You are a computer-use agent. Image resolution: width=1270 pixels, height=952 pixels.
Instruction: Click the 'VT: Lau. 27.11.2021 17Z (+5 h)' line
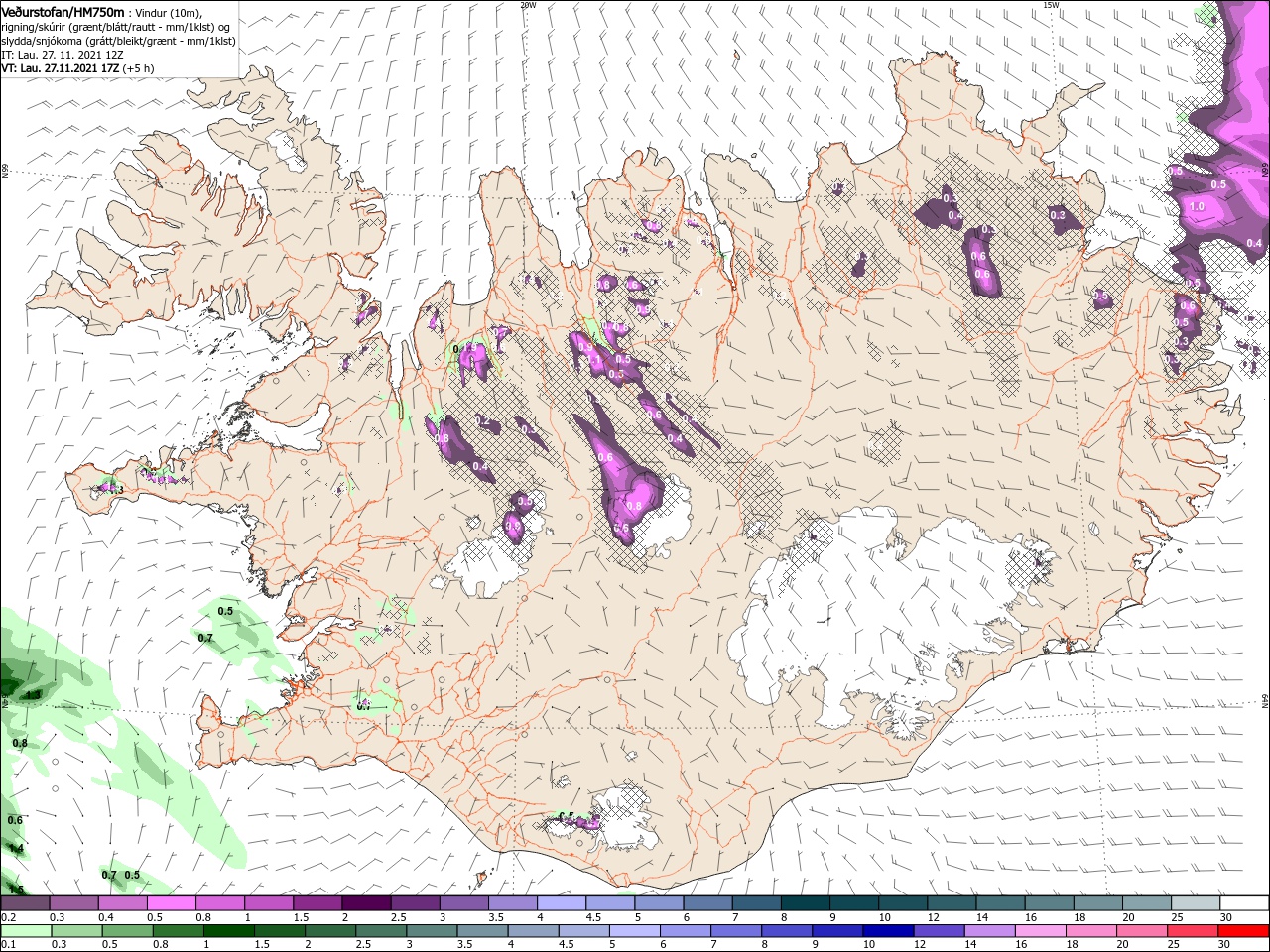click(77, 68)
